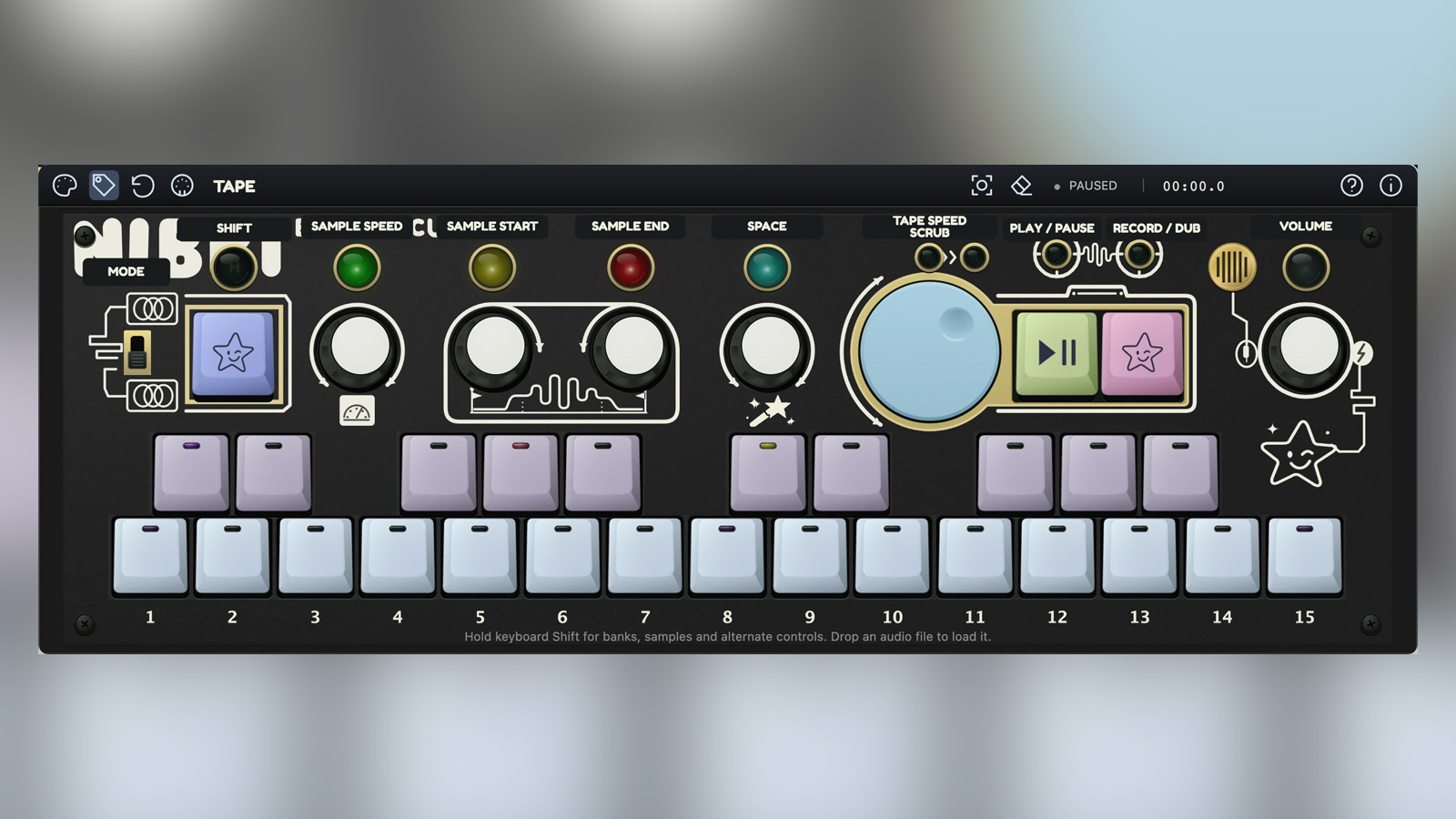Click the dark Shift LED

click(x=234, y=268)
